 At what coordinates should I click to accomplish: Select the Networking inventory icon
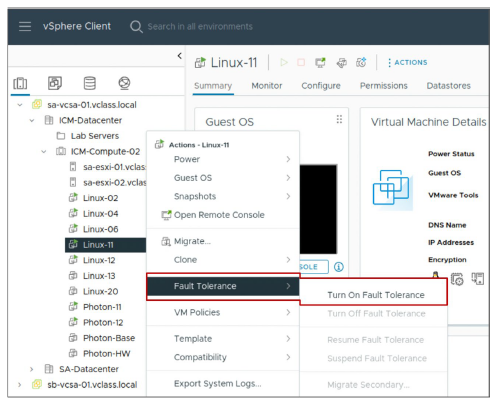click(124, 83)
